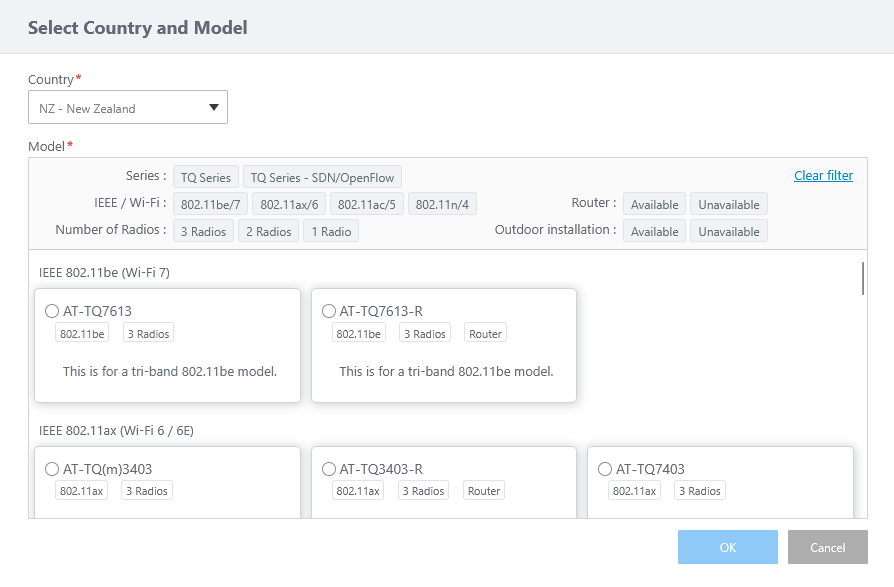Click the Router tag on AT-TQ3403-R card
894x587 pixels.
(484, 491)
